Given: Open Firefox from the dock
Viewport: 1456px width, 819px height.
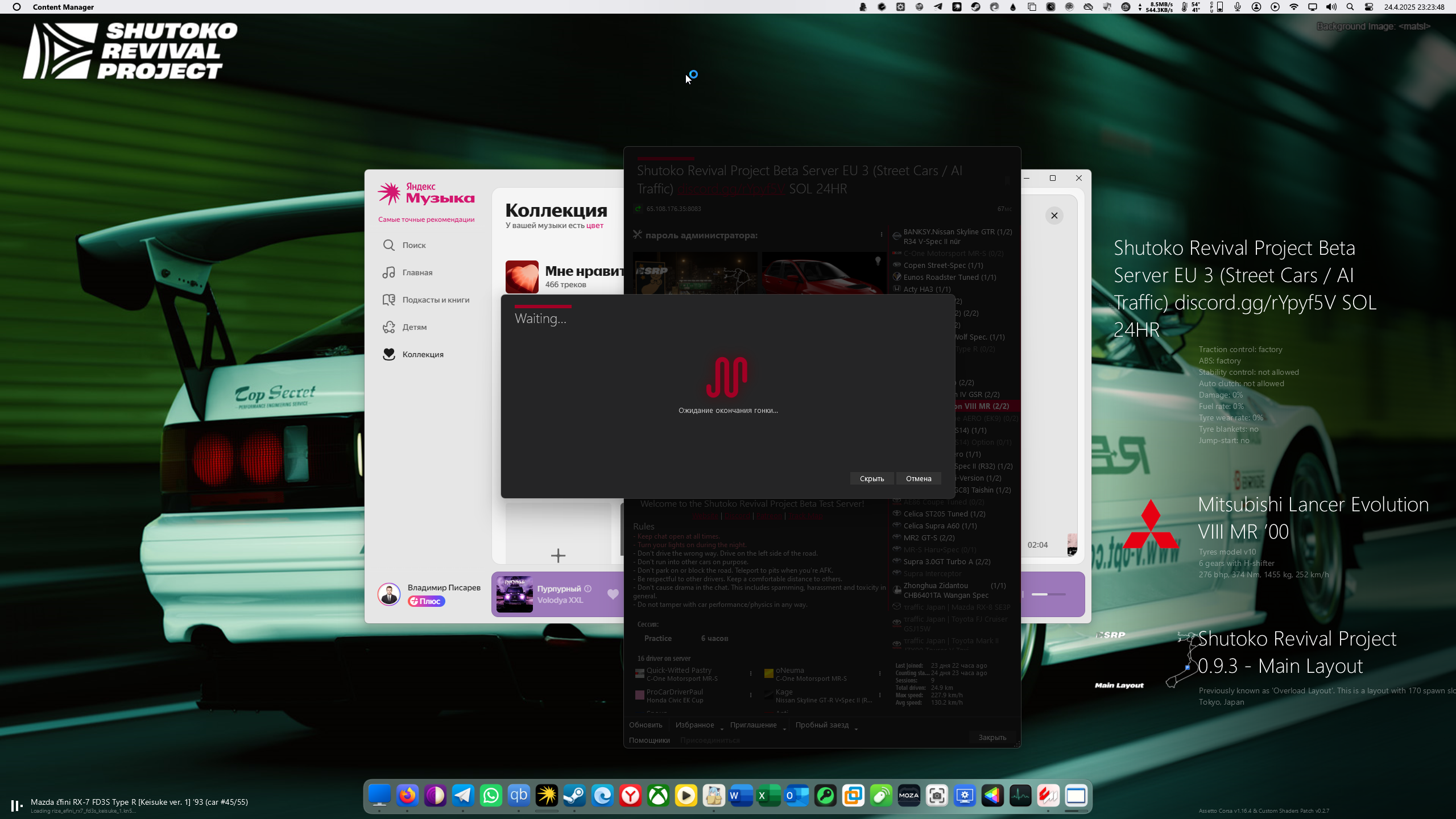Looking at the screenshot, I should (407, 795).
